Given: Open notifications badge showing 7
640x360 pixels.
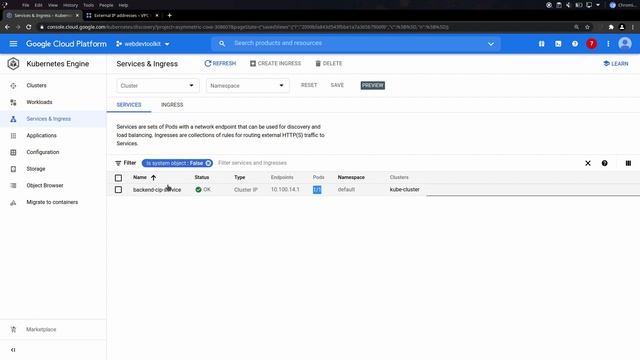Looking at the screenshot, I should click(x=591, y=44).
